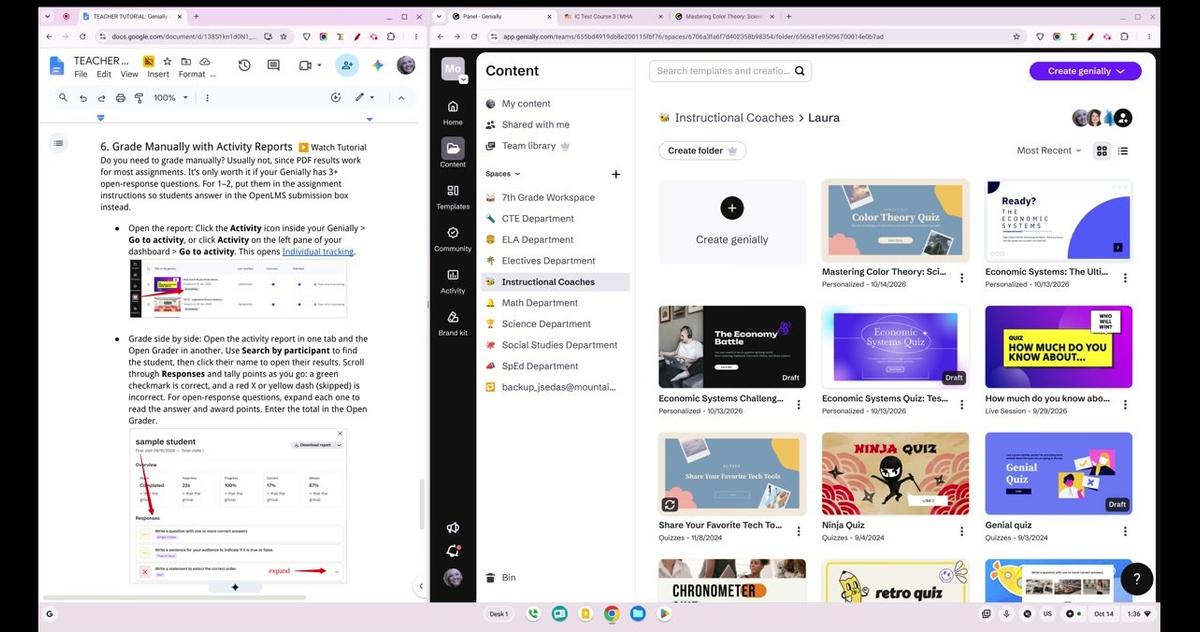Follow the Individual tracking link

pyautogui.click(x=318, y=252)
